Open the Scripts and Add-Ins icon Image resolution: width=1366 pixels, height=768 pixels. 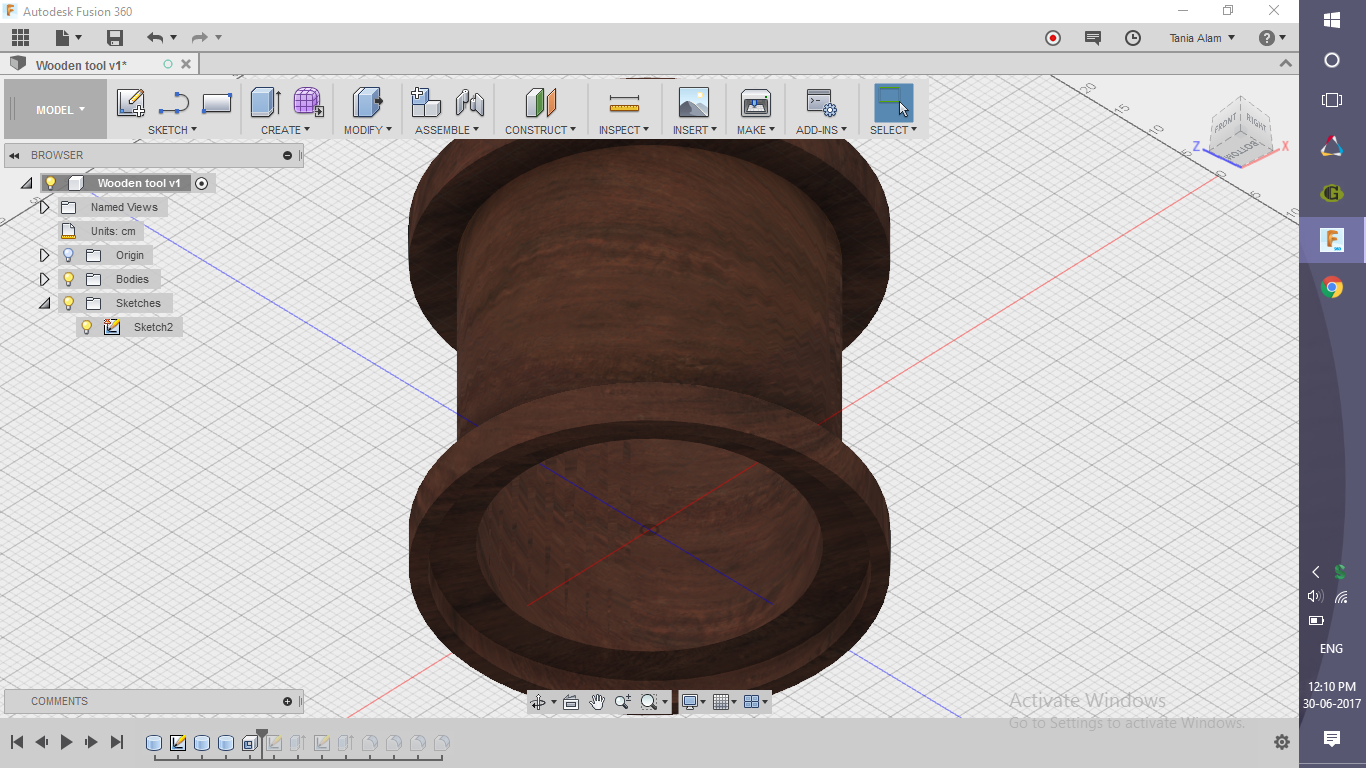click(x=821, y=103)
